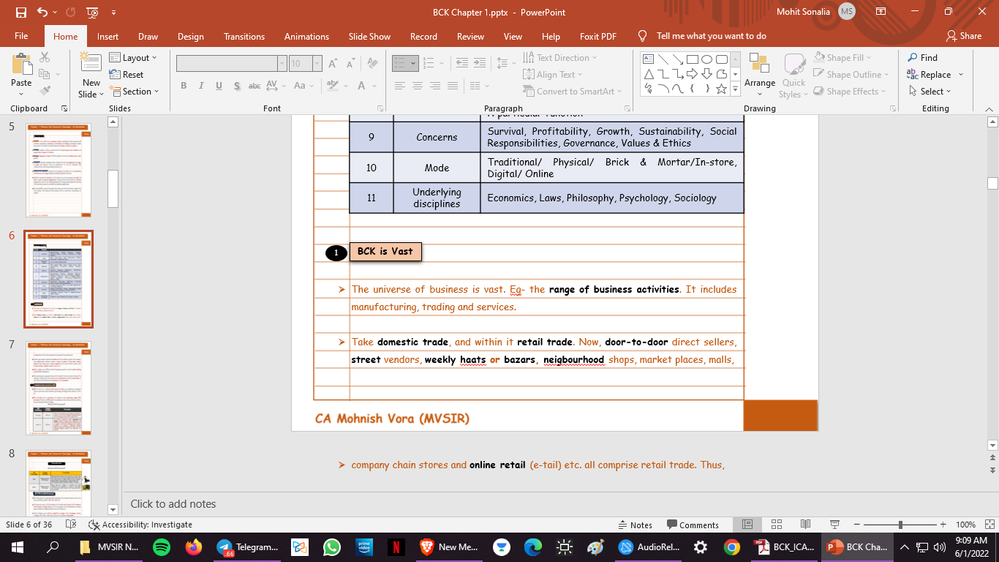Open Quick Styles gallery
This screenshot has height=562, width=999.
pos(794,76)
